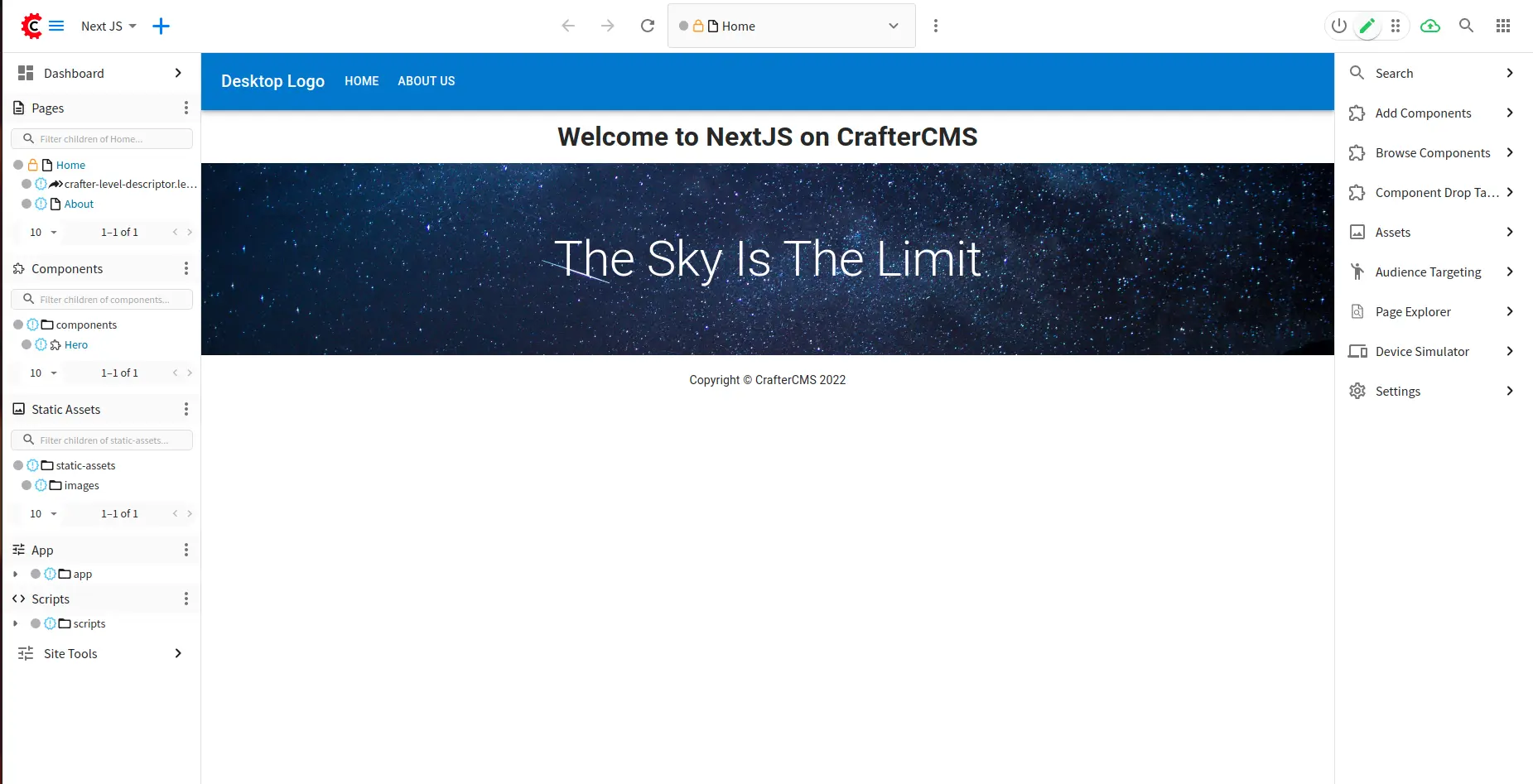Click the power icon in edit toggle
Image resolution: width=1533 pixels, height=784 pixels.
pyautogui.click(x=1339, y=26)
